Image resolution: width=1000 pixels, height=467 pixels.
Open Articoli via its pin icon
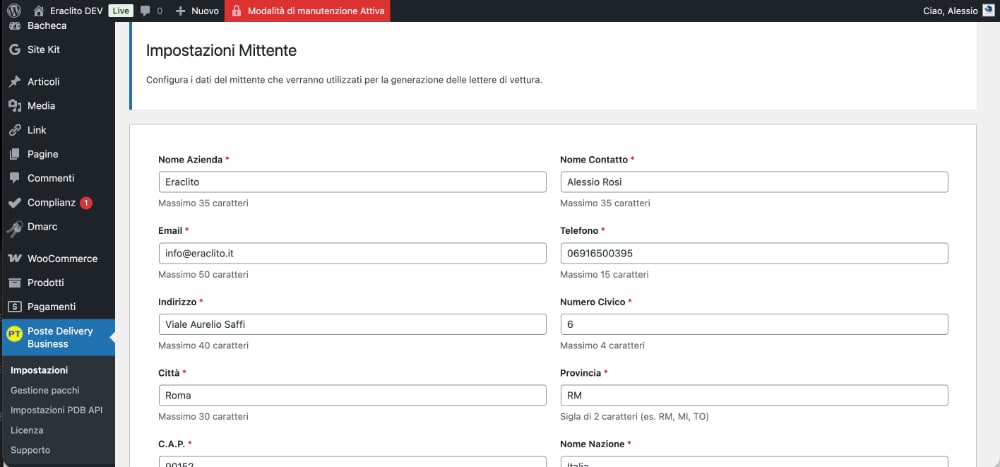[14, 82]
